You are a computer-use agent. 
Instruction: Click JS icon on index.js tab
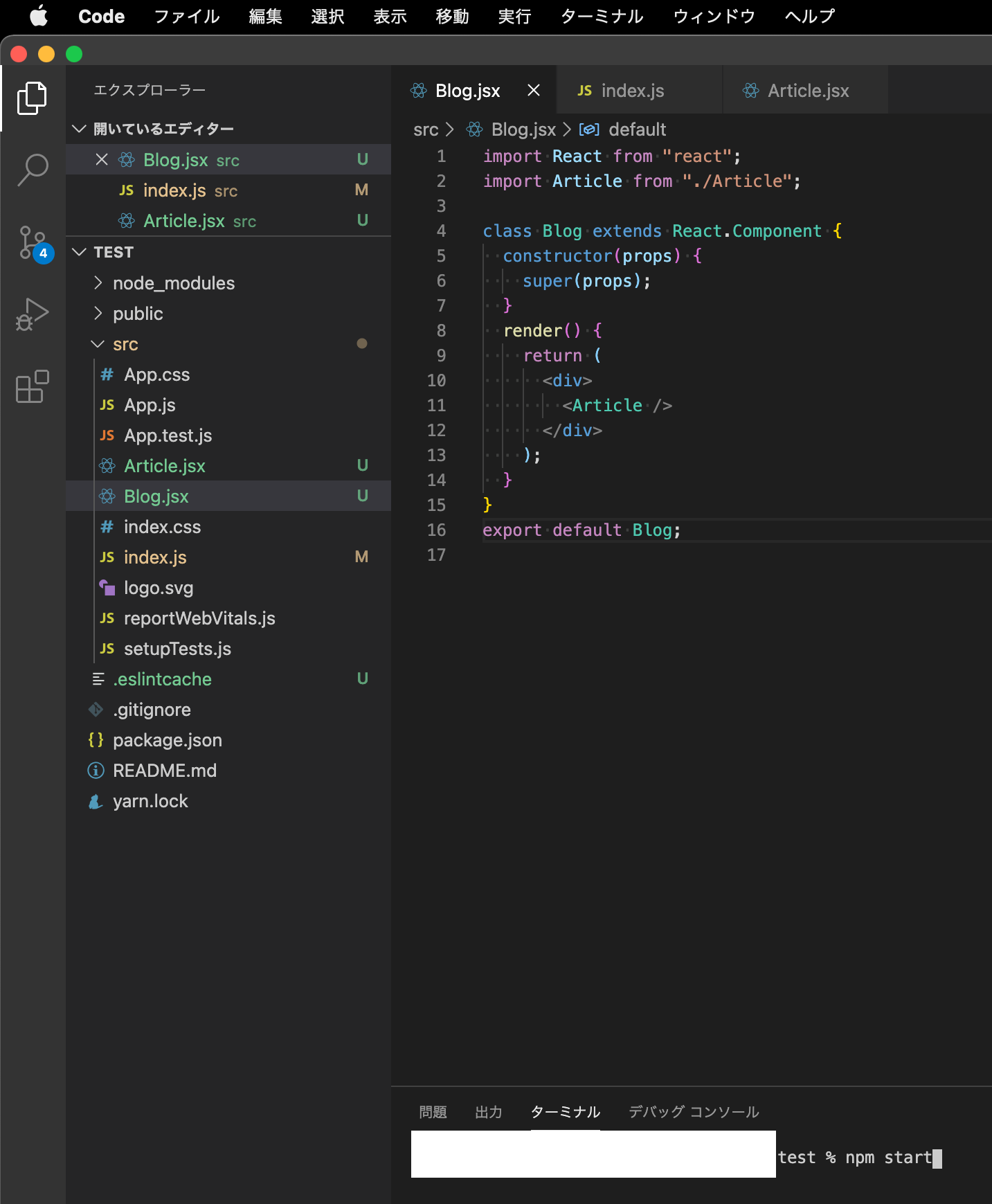point(585,91)
